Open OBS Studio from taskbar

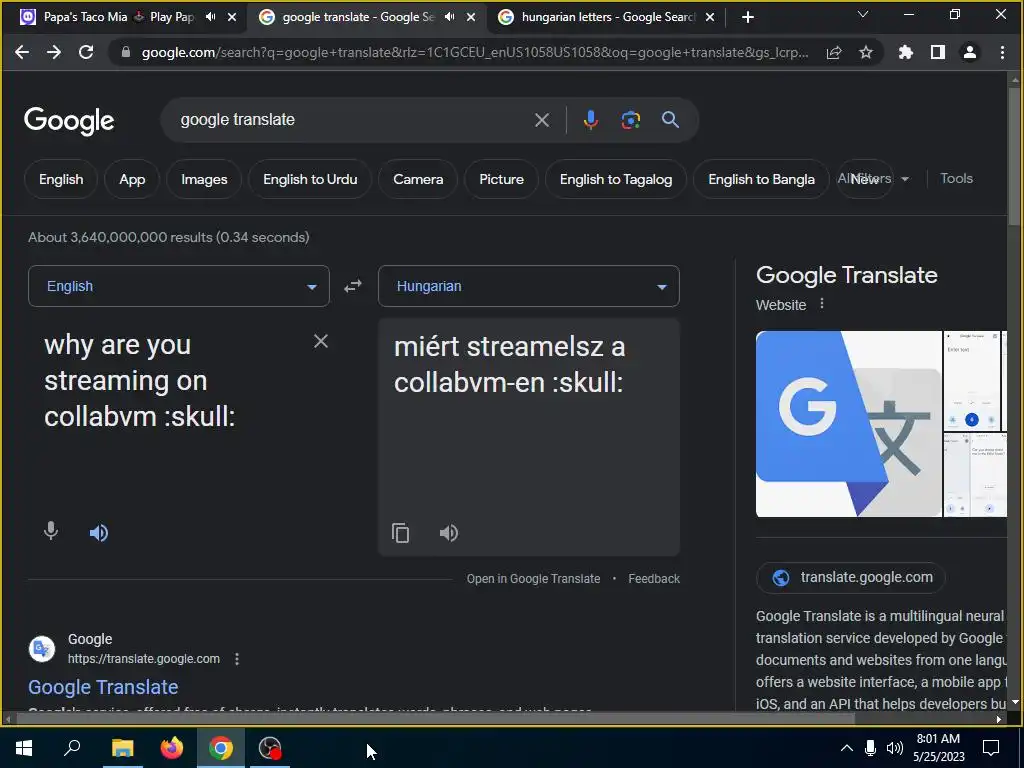pyautogui.click(x=270, y=748)
